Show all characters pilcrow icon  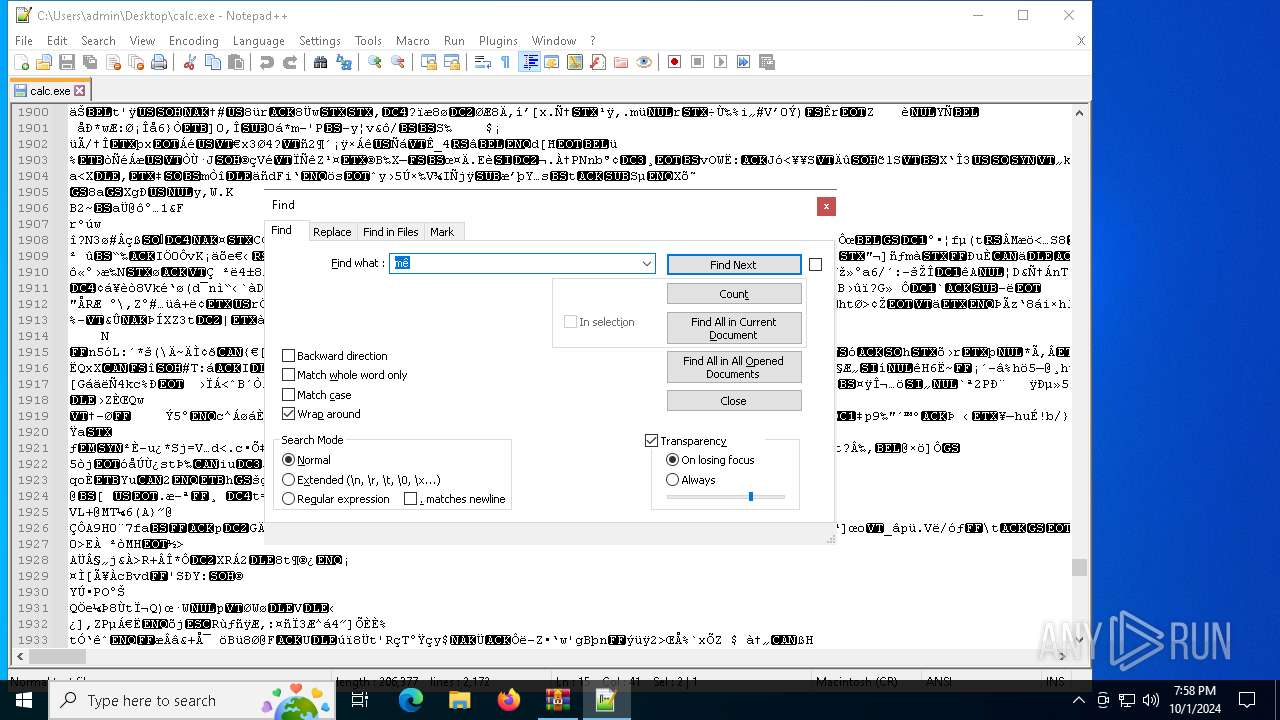[505, 62]
